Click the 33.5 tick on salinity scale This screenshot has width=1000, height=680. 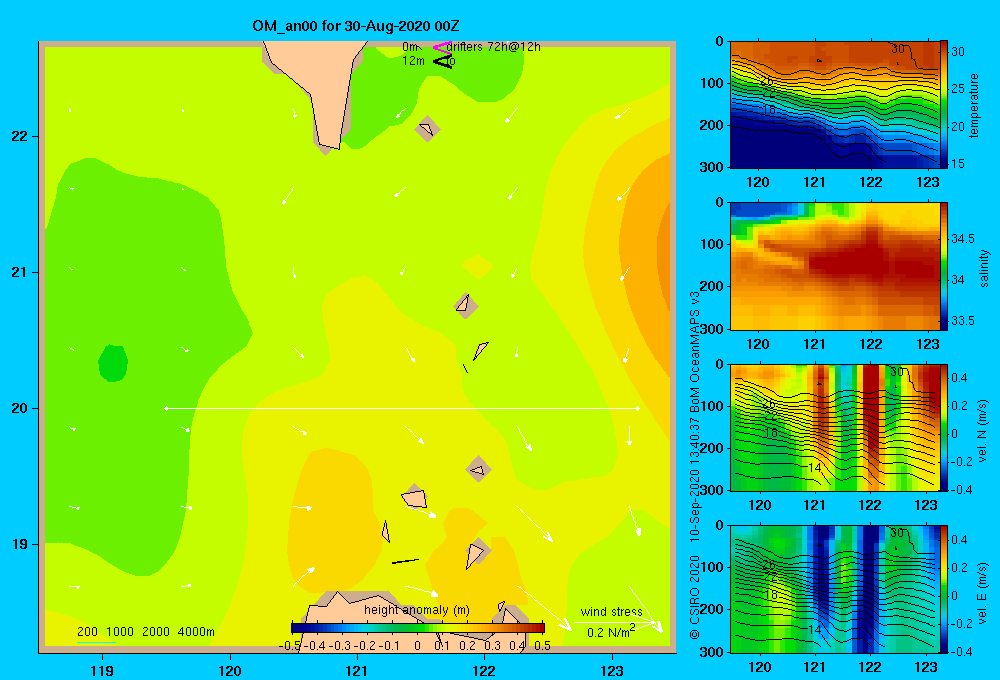coord(963,320)
